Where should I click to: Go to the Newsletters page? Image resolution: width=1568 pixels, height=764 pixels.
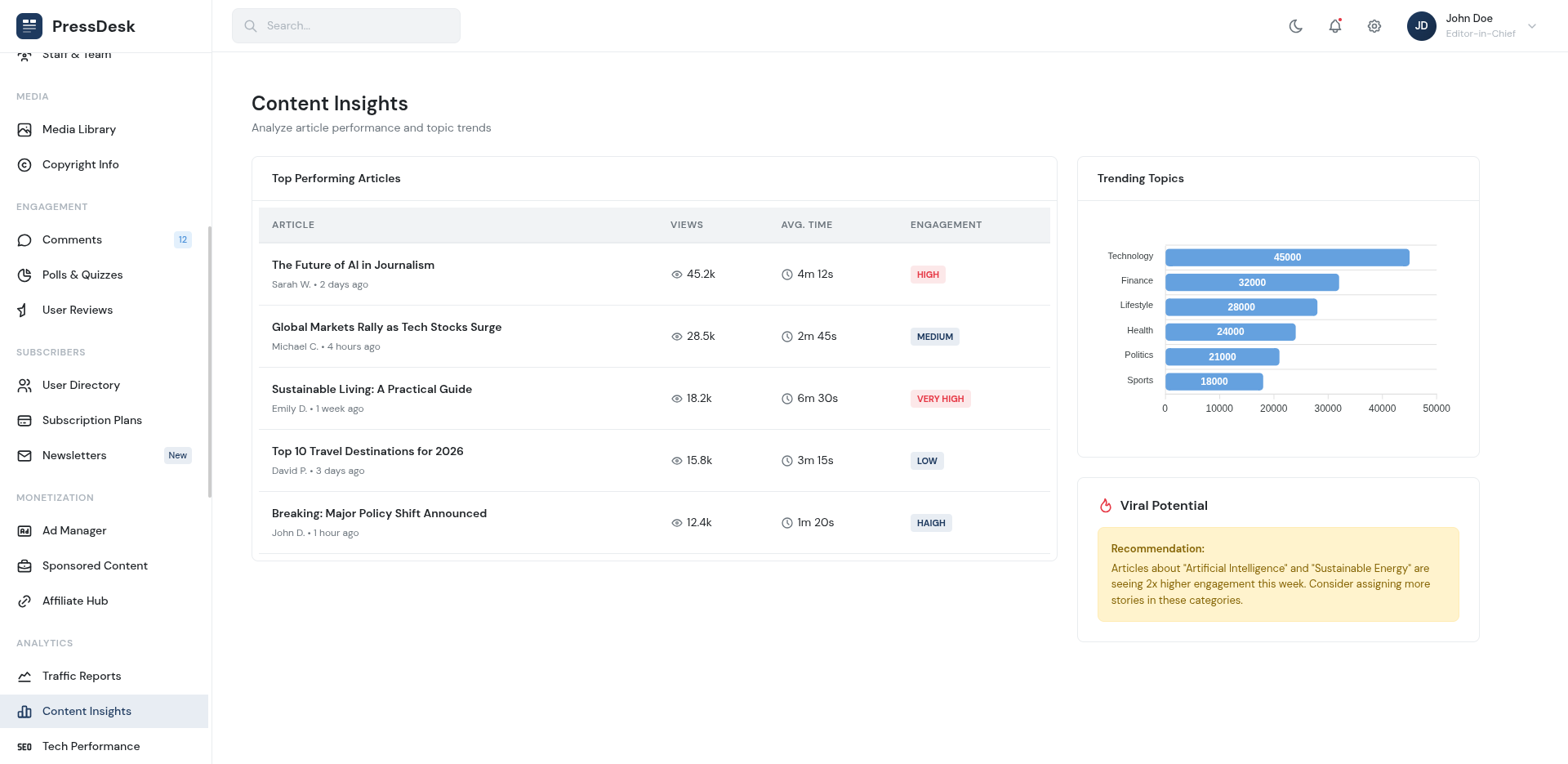tap(74, 456)
